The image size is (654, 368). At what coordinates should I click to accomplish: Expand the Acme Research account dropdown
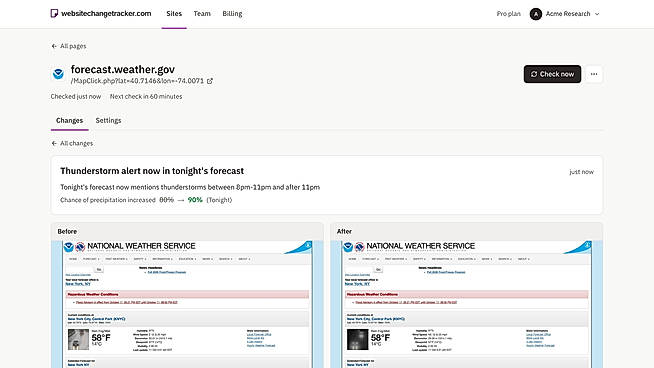click(597, 14)
